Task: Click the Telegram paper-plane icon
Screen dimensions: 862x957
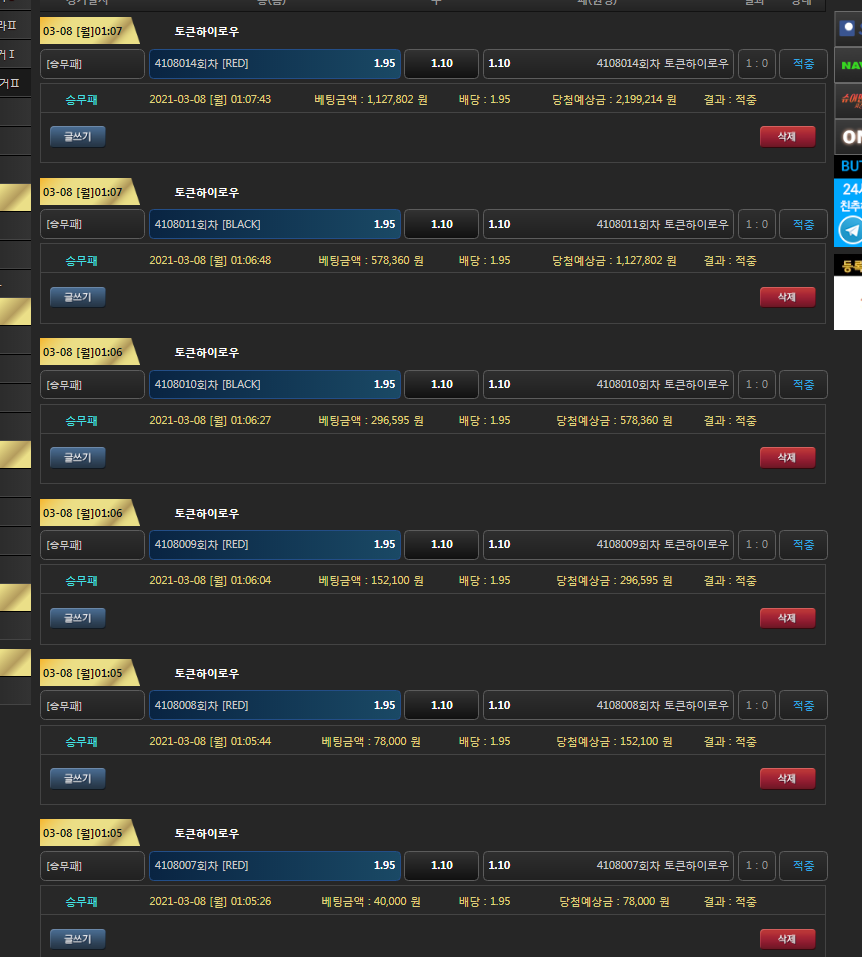Action: pyautogui.click(x=849, y=231)
